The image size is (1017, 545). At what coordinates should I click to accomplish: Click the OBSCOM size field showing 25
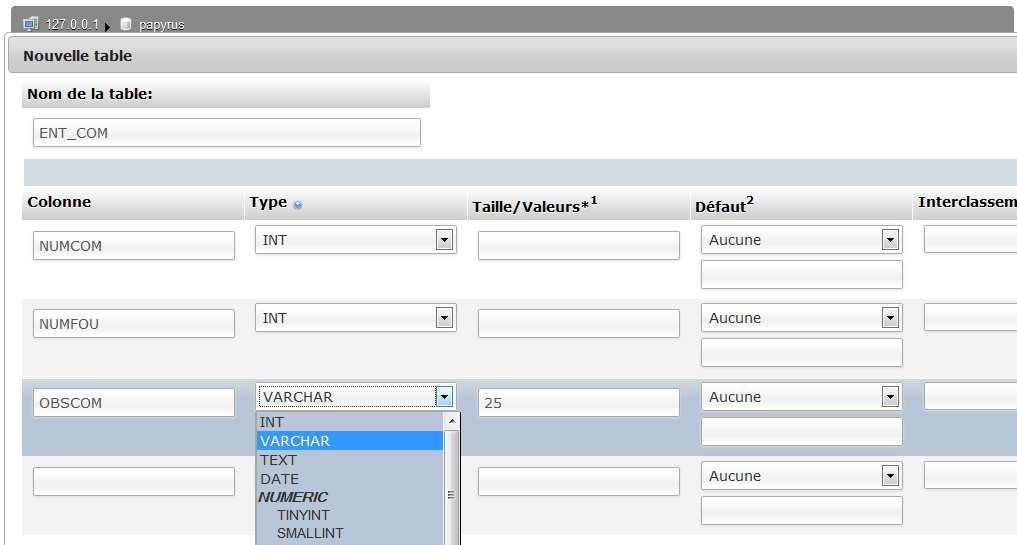(x=578, y=403)
